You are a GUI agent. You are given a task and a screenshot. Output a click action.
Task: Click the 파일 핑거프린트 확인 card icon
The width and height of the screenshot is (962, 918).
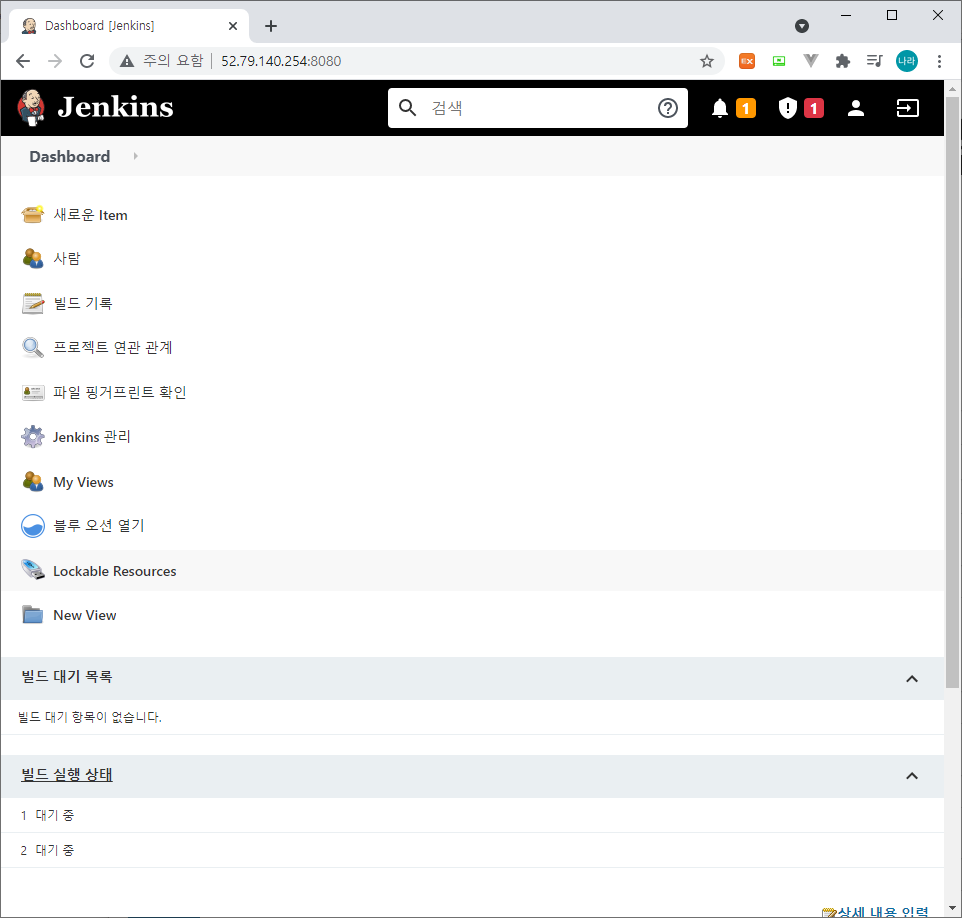click(x=33, y=393)
